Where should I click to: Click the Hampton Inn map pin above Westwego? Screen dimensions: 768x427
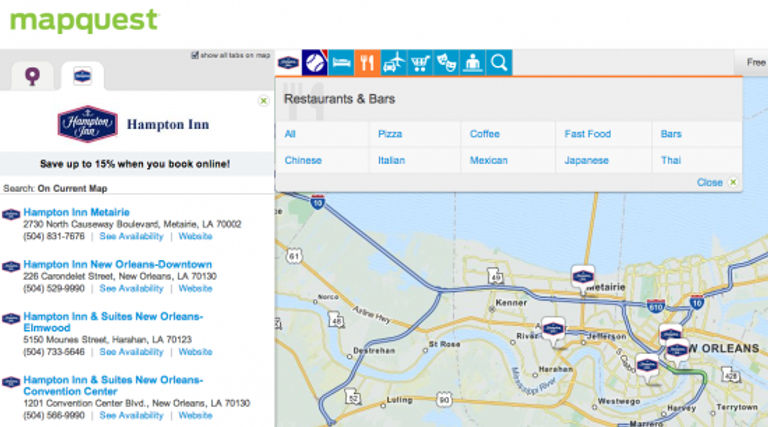pyautogui.click(x=647, y=367)
